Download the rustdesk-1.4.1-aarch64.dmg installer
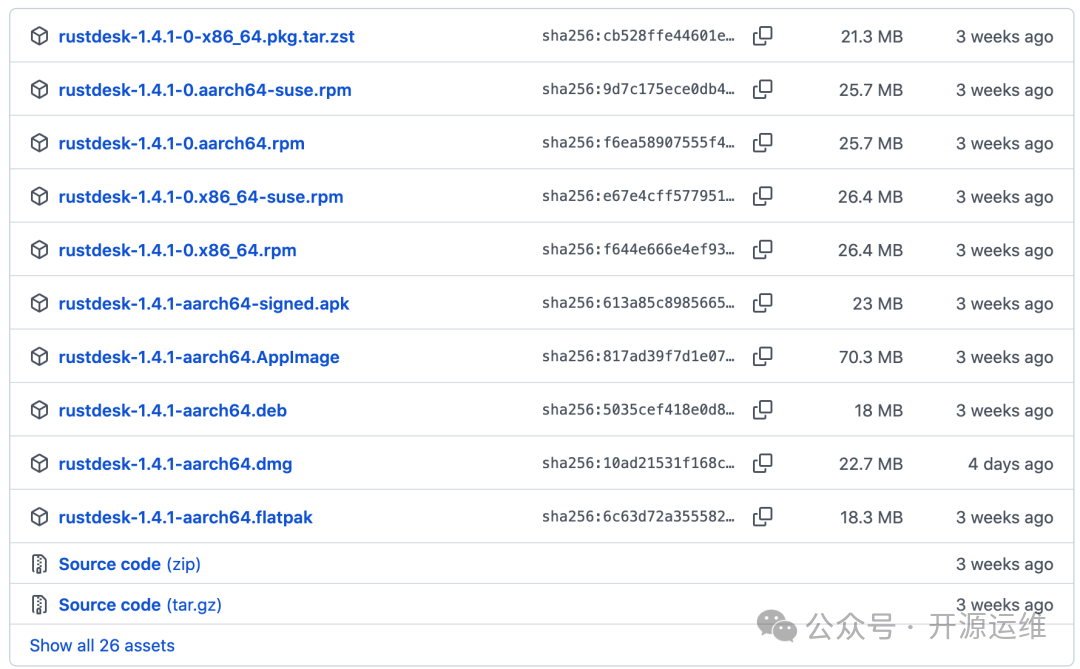The width and height of the screenshot is (1080, 669). click(175, 464)
